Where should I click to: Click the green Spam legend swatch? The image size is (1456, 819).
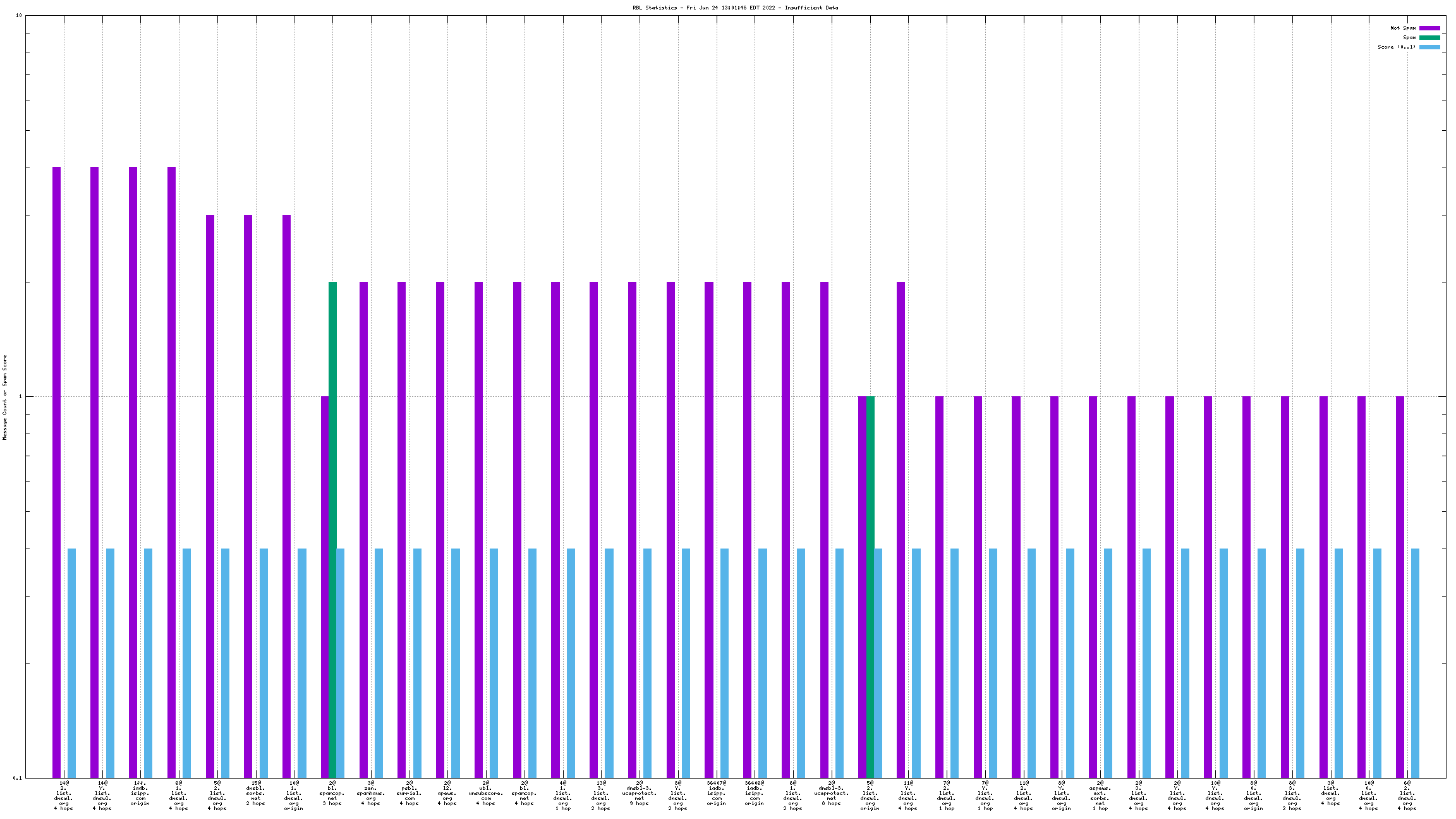[x=1429, y=37]
